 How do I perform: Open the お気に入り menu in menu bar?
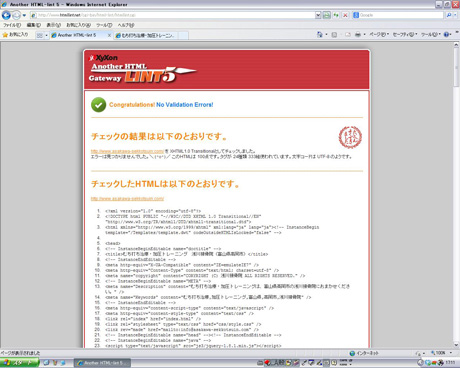pos(78,25)
